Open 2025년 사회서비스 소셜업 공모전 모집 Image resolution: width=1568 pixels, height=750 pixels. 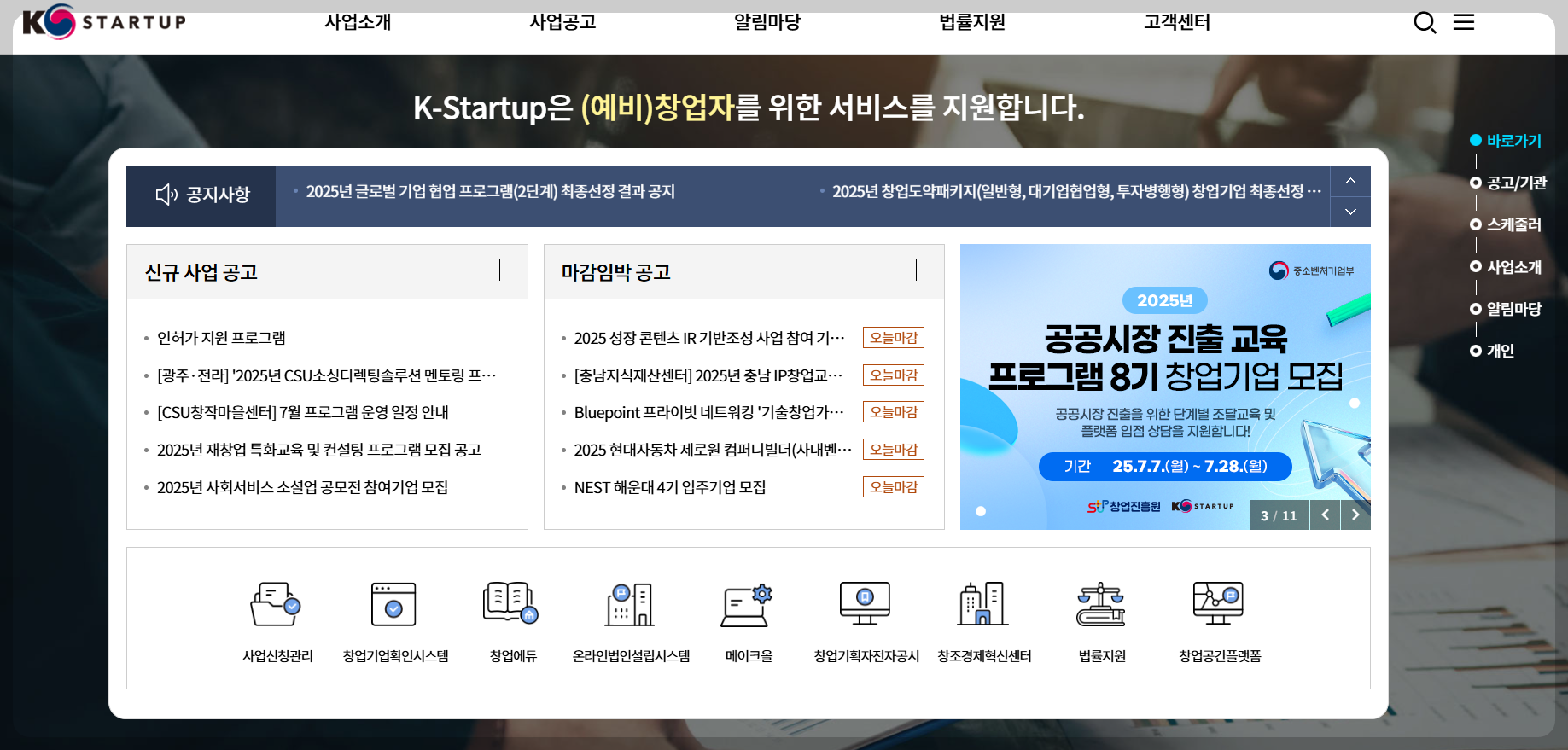point(303,487)
